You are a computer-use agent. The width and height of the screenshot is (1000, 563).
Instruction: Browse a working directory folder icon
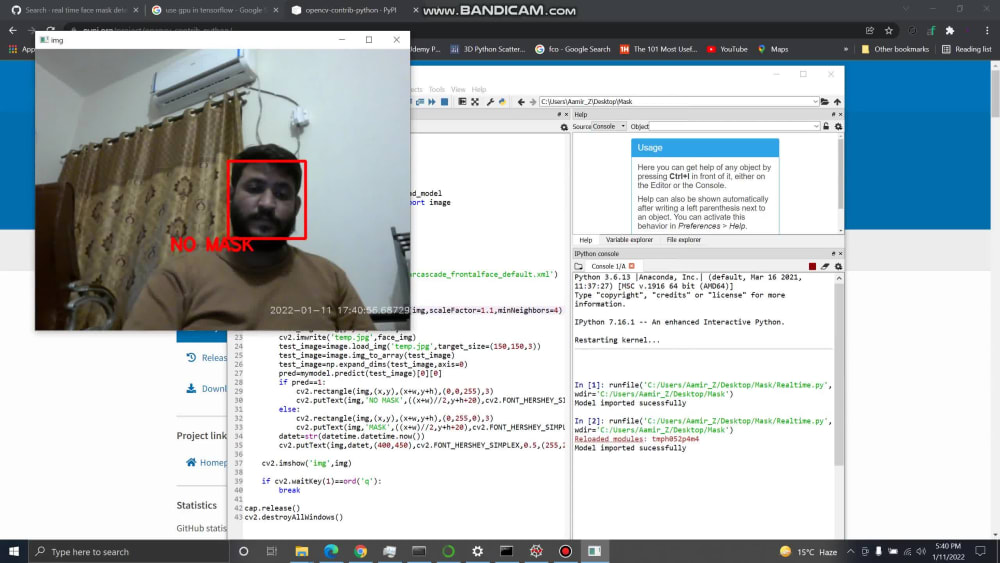[x=825, y=101]
